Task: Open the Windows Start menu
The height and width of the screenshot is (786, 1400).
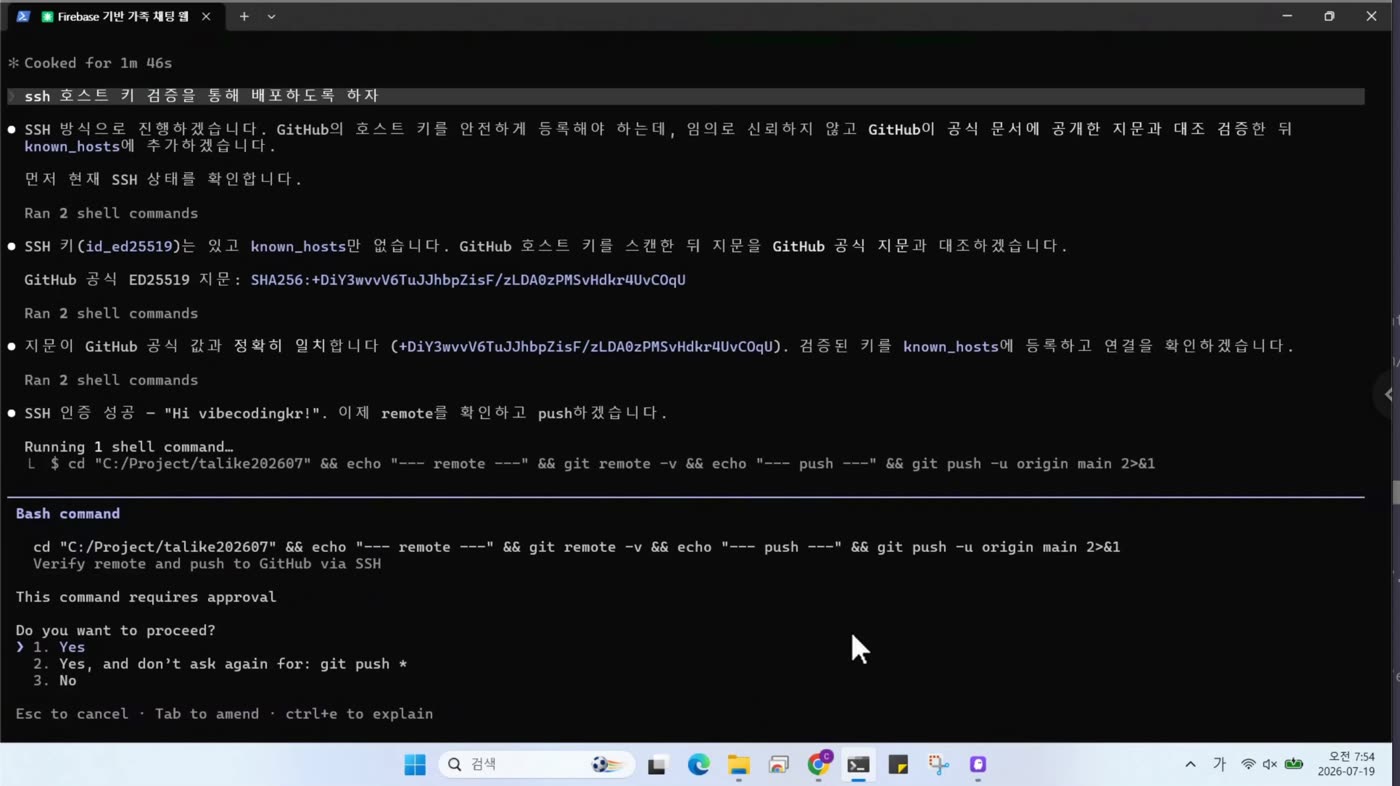Action: (415, 765)
